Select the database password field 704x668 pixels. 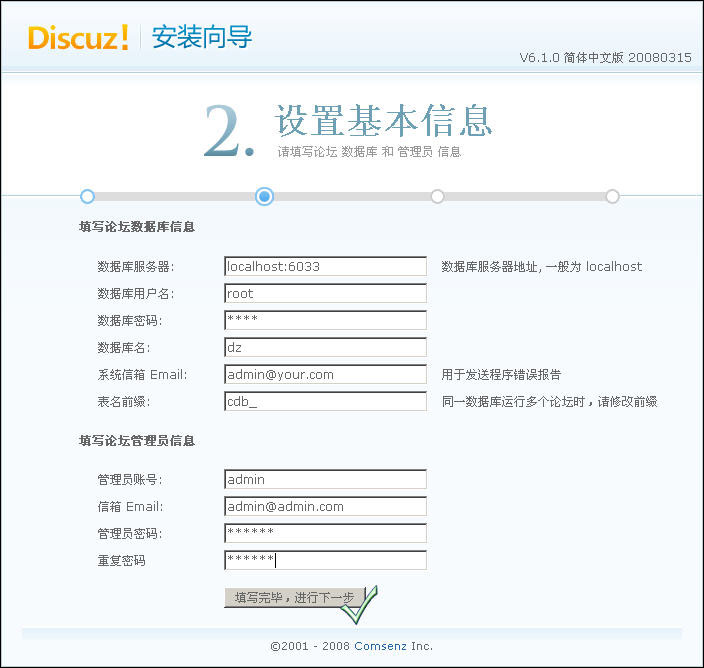coord(325,321)
